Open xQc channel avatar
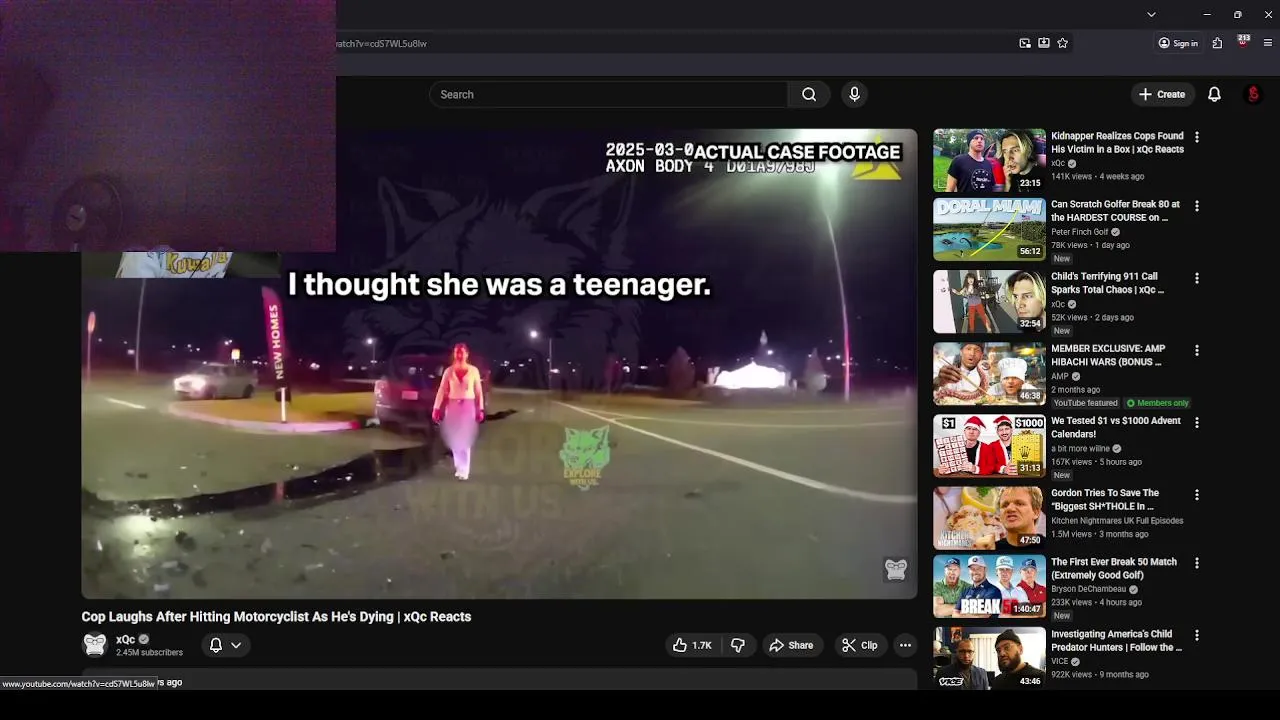 point(95,645)
